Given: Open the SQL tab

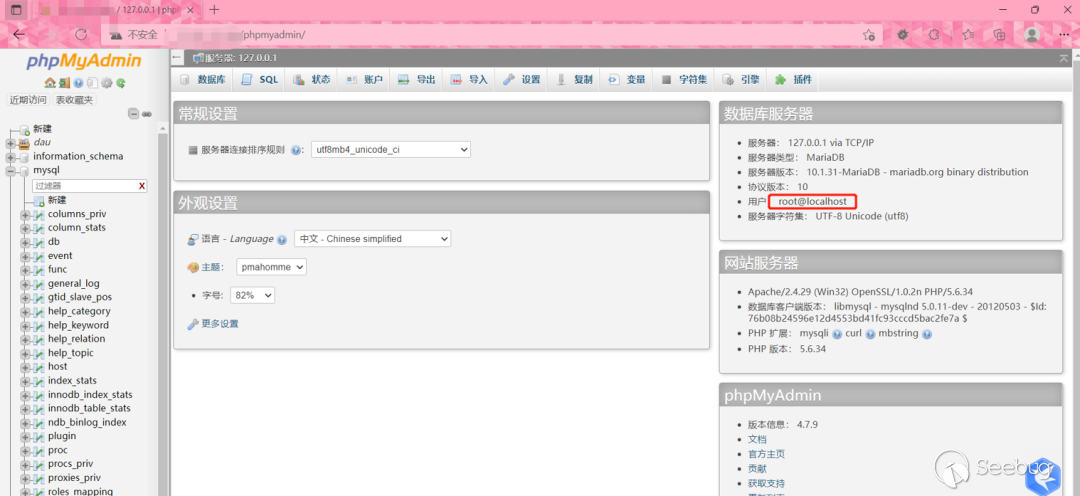Looking at the screenshot, I should [x=260, y=80].
